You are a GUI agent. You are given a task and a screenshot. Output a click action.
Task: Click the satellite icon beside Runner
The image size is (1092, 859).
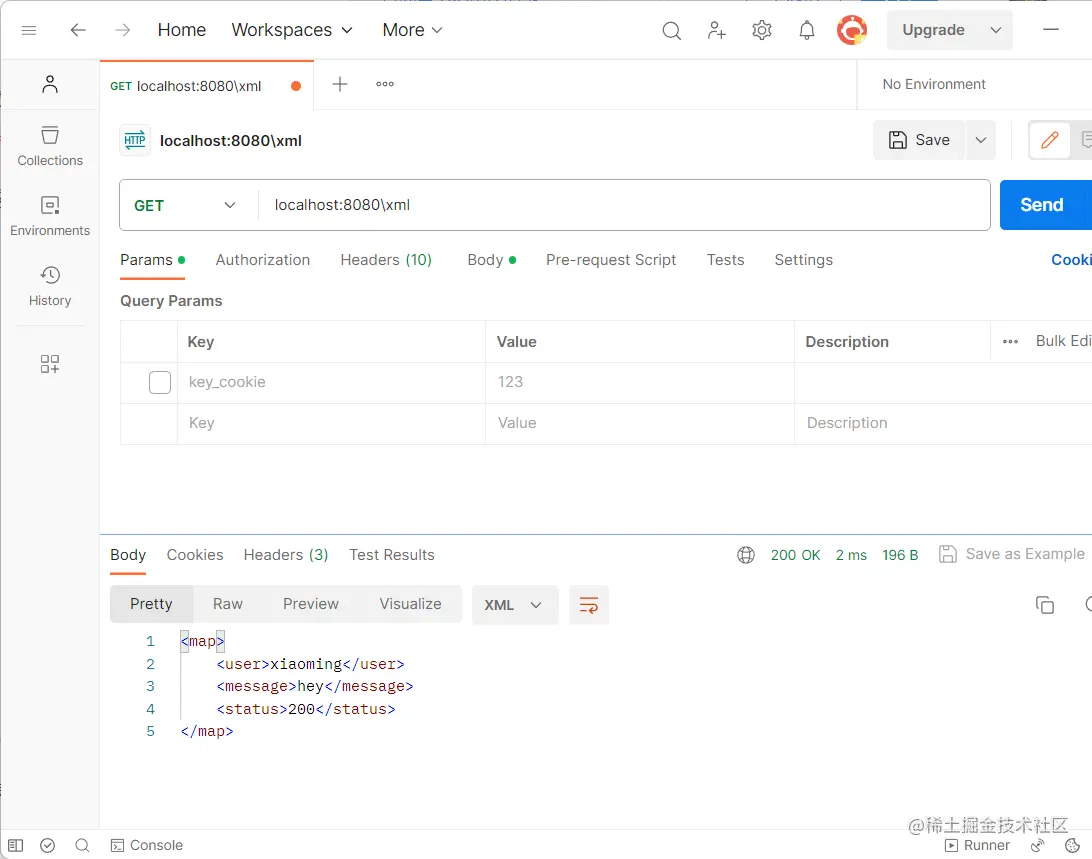1038,845
